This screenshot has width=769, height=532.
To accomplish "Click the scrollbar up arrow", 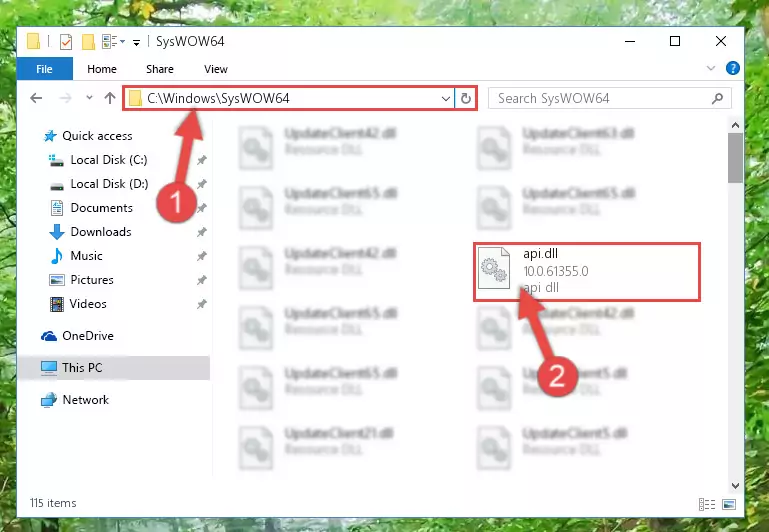I will 735,126.
